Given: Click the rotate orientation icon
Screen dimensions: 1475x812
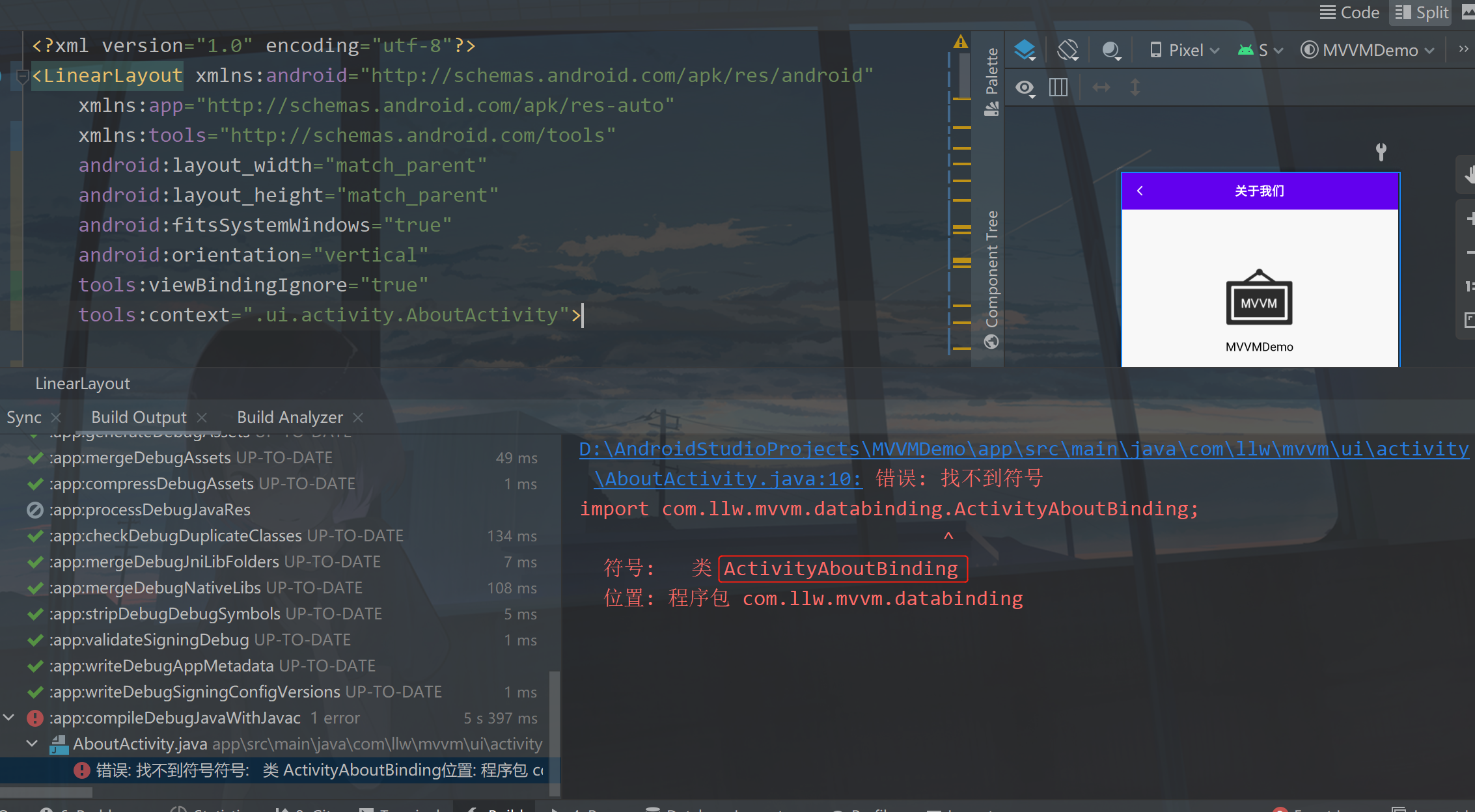Looking at the screenshot, I should click(x=1068, y=49).
